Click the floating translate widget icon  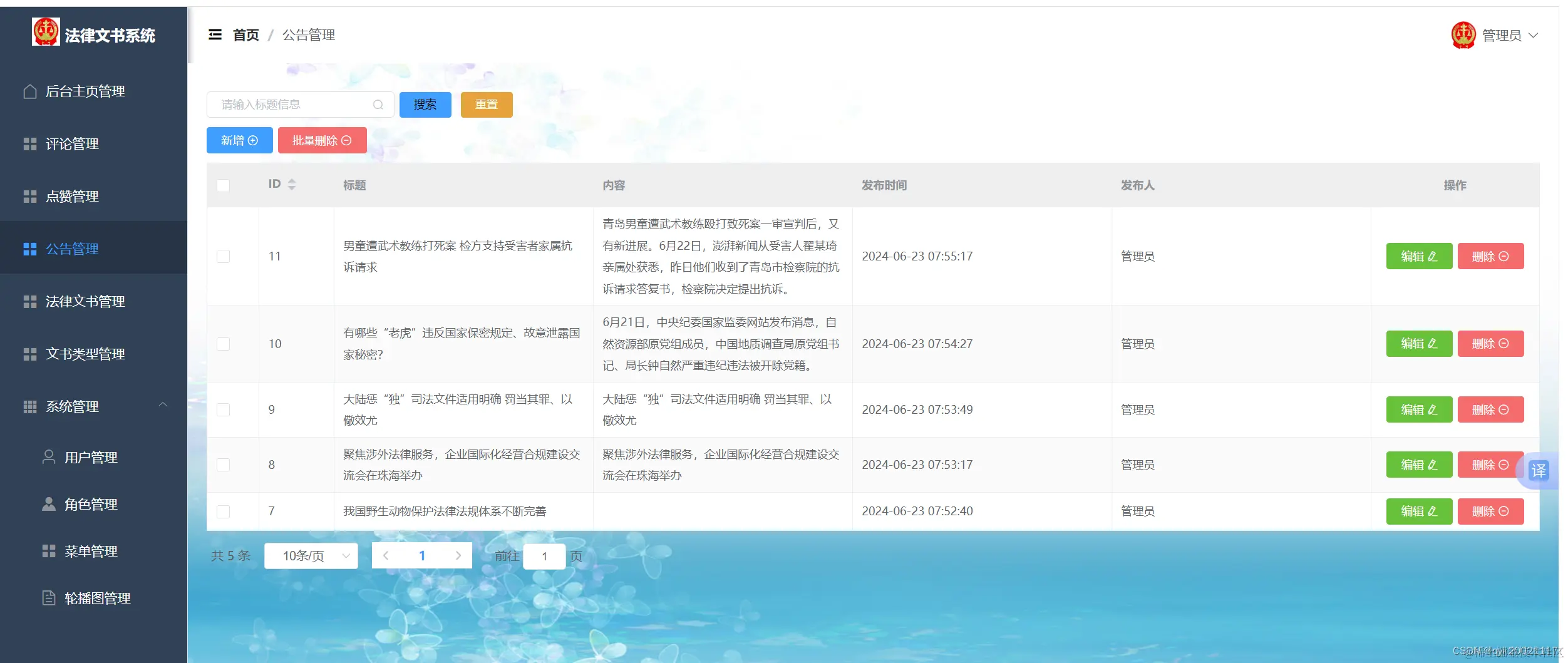(x=1539, y=470)
